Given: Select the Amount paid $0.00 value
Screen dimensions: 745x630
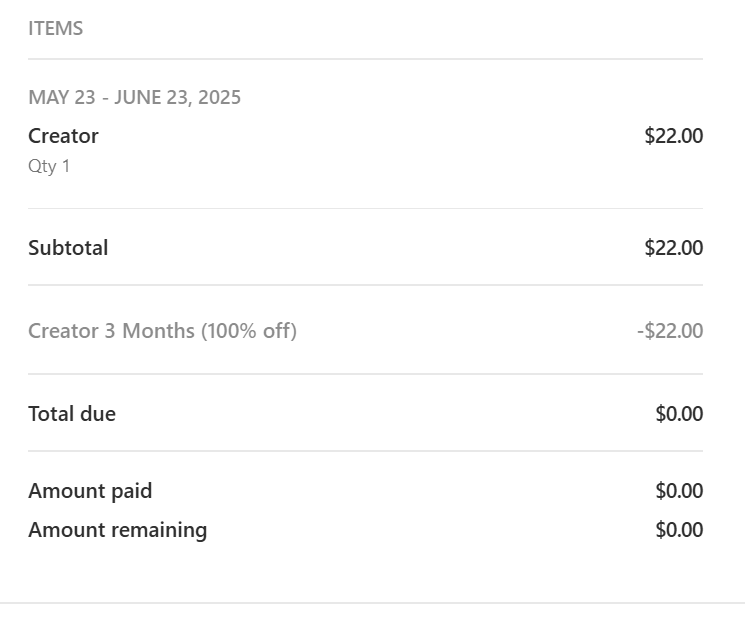Looking at the screenshot, I should coord(679,491).
